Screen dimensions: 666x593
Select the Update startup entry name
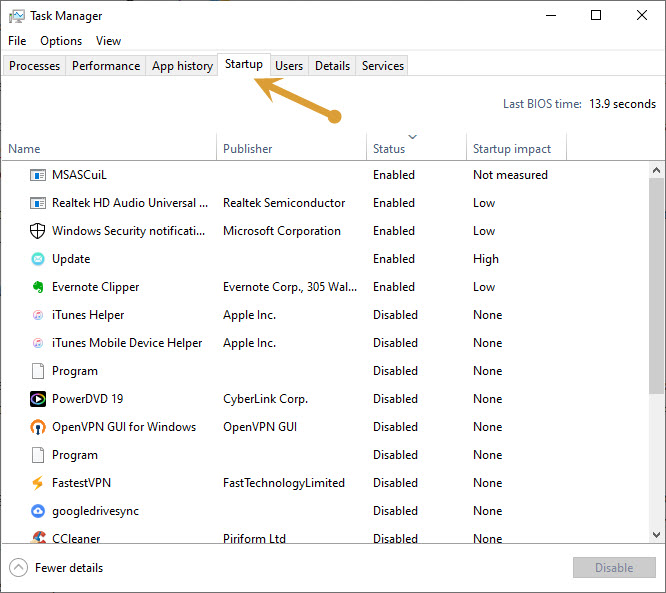71,259
